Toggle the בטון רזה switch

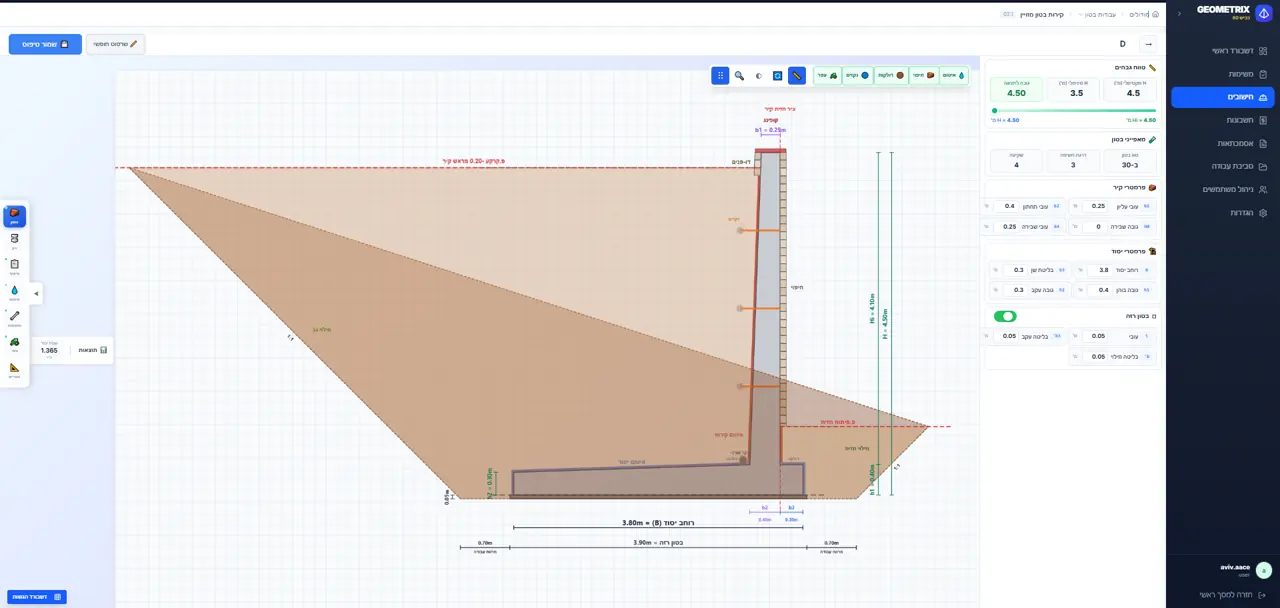1005,316
